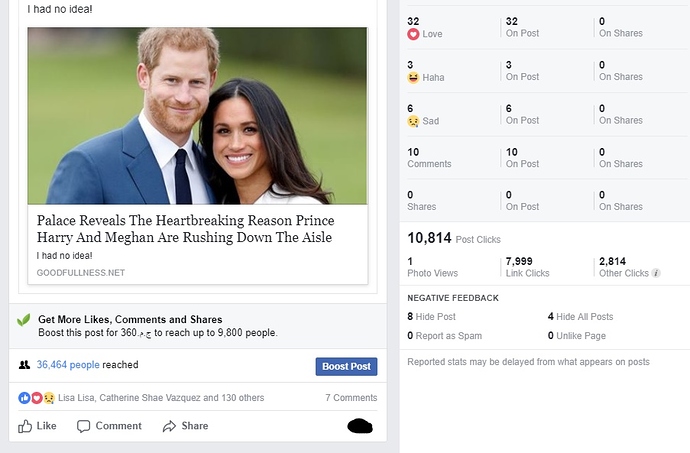Open the 7 Comments link
Viewport: 690px width, 453px height.
tap(351, 398)
